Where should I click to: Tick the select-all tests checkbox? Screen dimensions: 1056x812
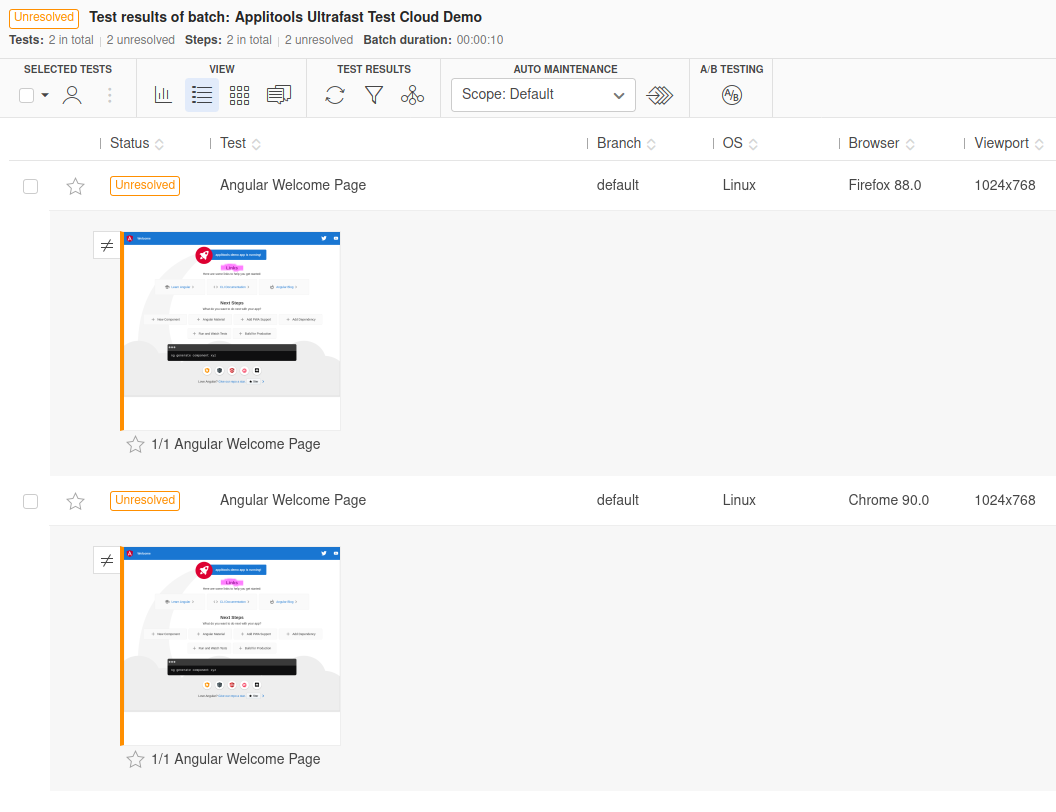pos(27,96)
